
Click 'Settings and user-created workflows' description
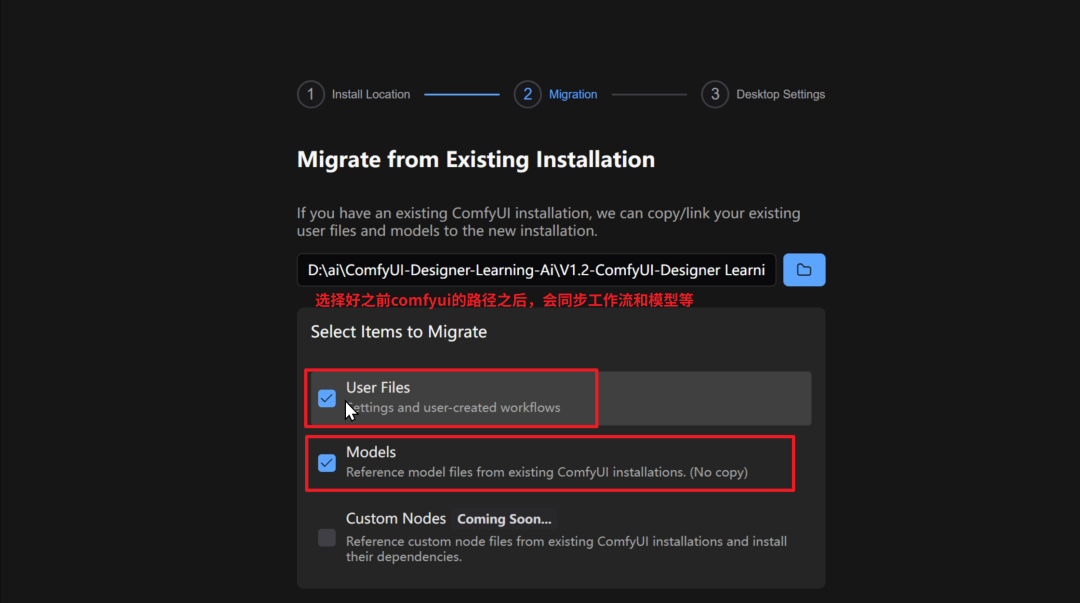pyautogui.click(x=453, y=407)
